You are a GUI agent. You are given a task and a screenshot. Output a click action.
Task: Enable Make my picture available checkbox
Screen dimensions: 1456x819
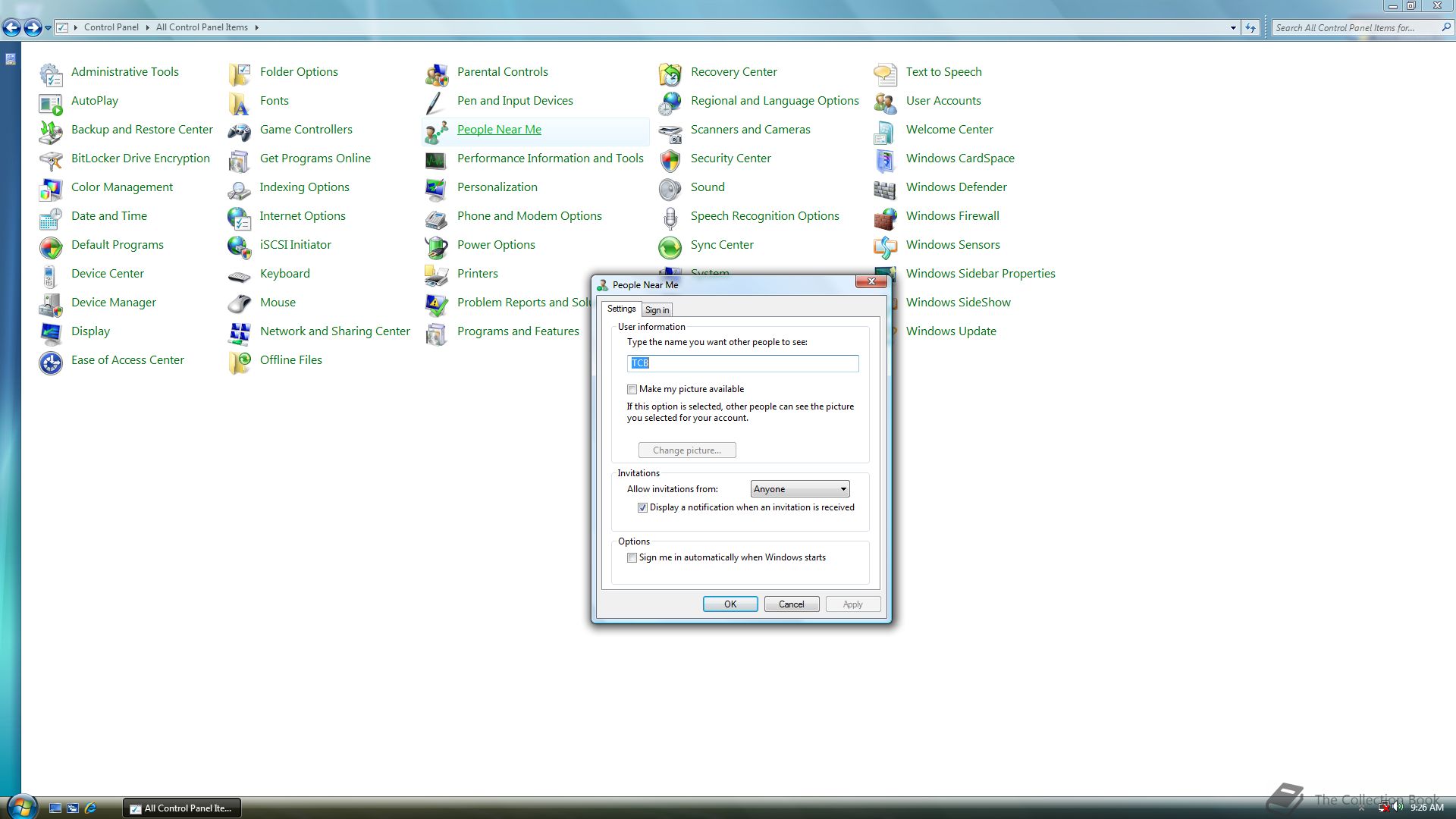[632, 389]
